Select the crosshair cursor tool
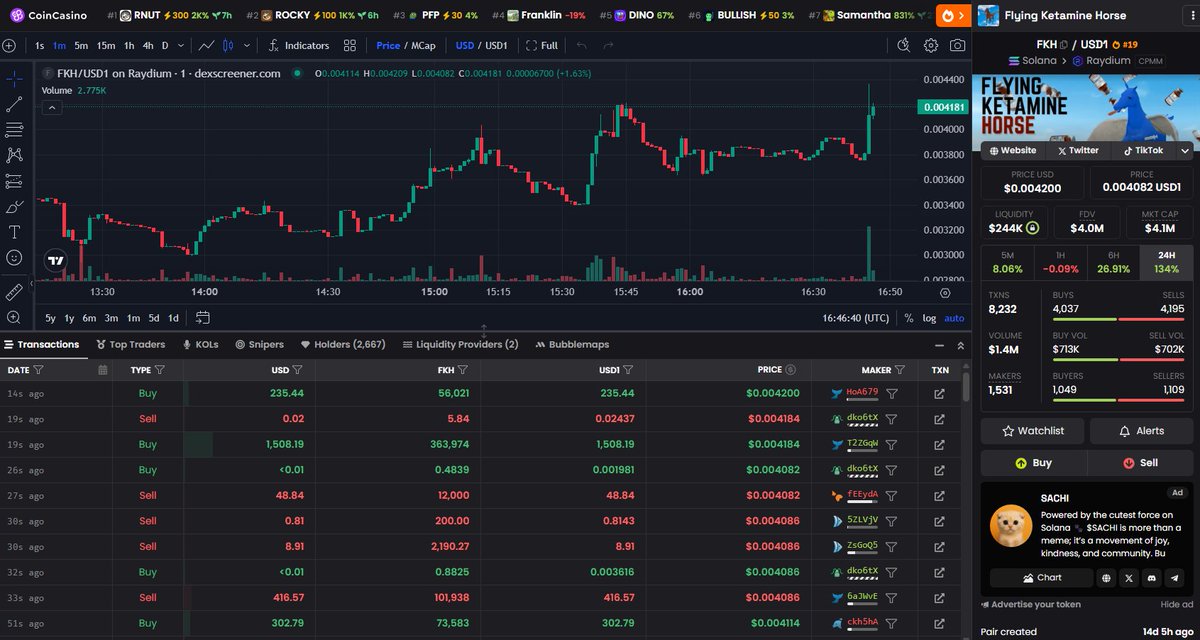This screenshot has width=1200, height=640. tap(14, 77)
